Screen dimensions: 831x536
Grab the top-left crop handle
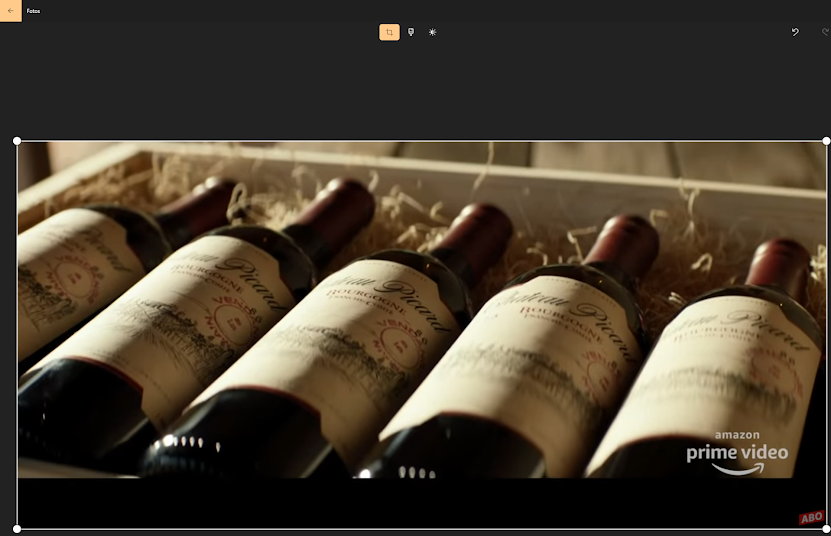(17, 141)
